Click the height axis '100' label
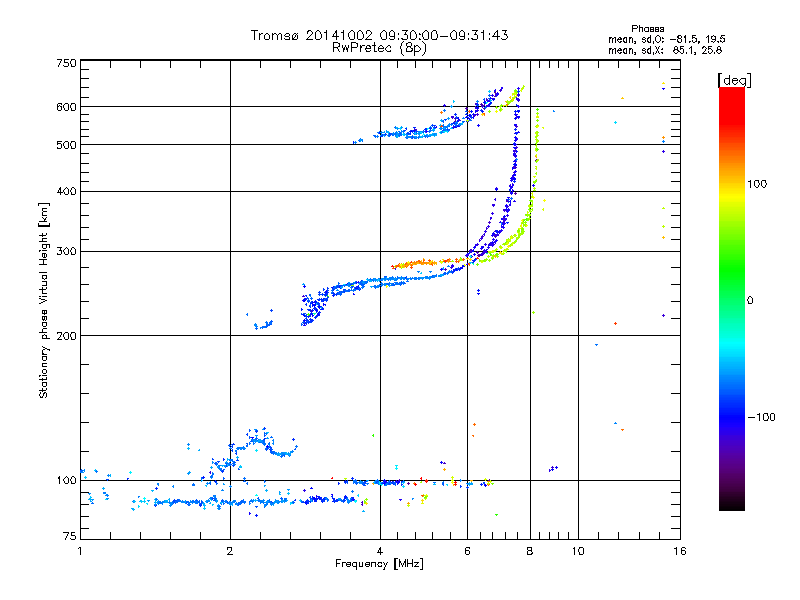 coord(66,480)
